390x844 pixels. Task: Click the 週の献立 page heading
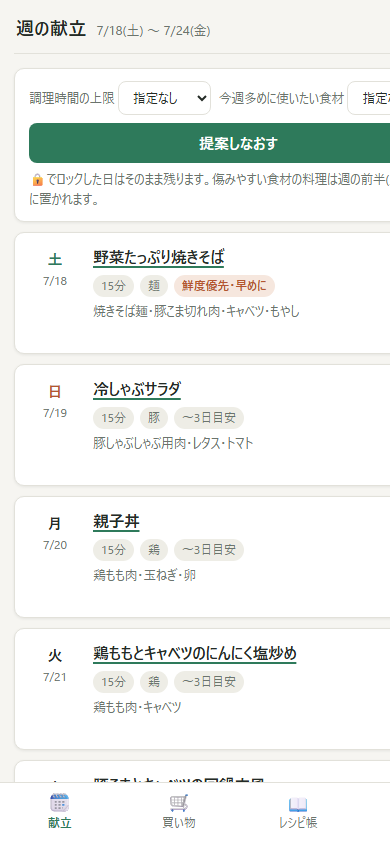pos(51,29)
